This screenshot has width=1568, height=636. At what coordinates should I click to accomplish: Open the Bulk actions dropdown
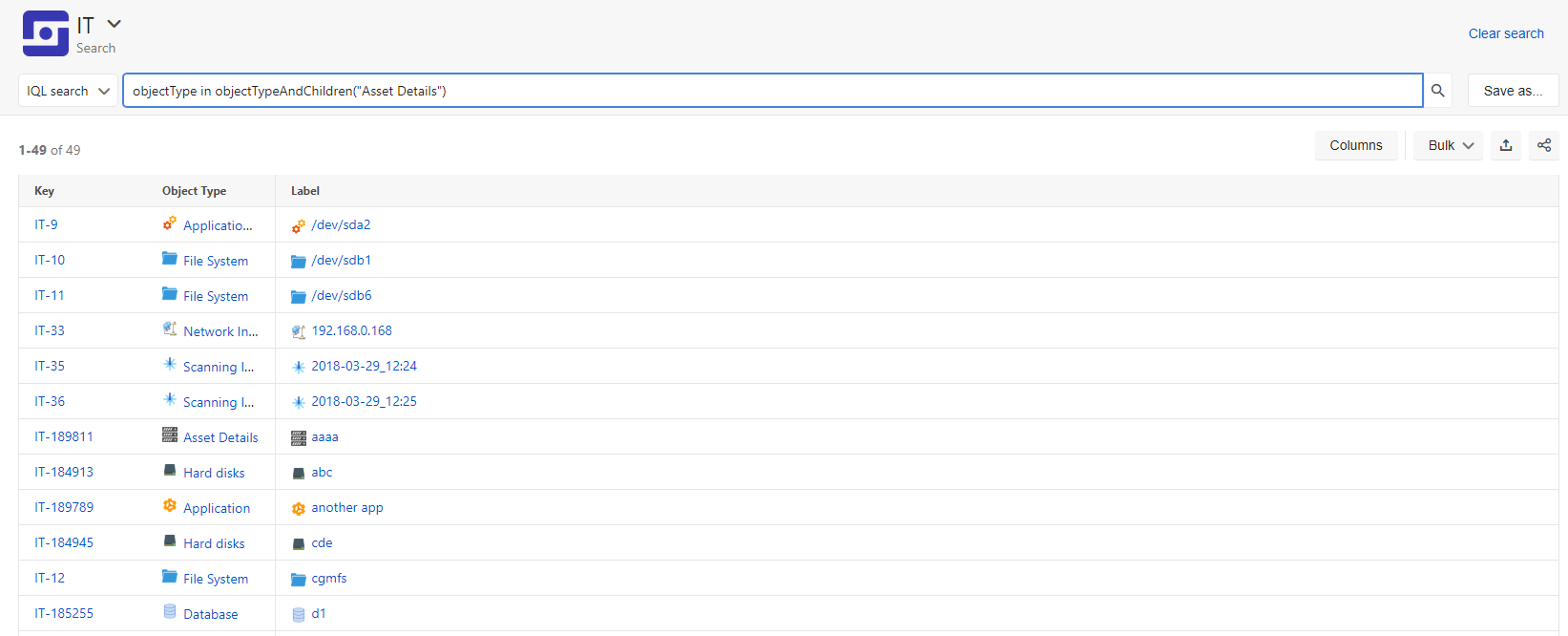[1448, 145]
